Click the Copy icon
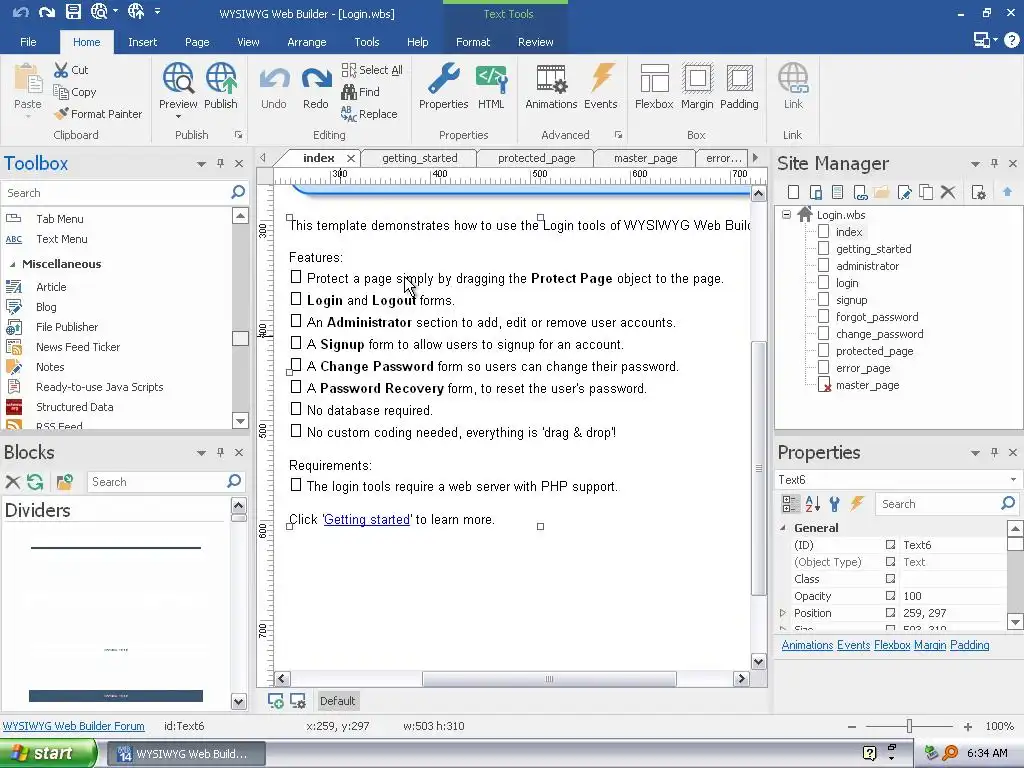The image size is (1024, 768). [61, 92]
